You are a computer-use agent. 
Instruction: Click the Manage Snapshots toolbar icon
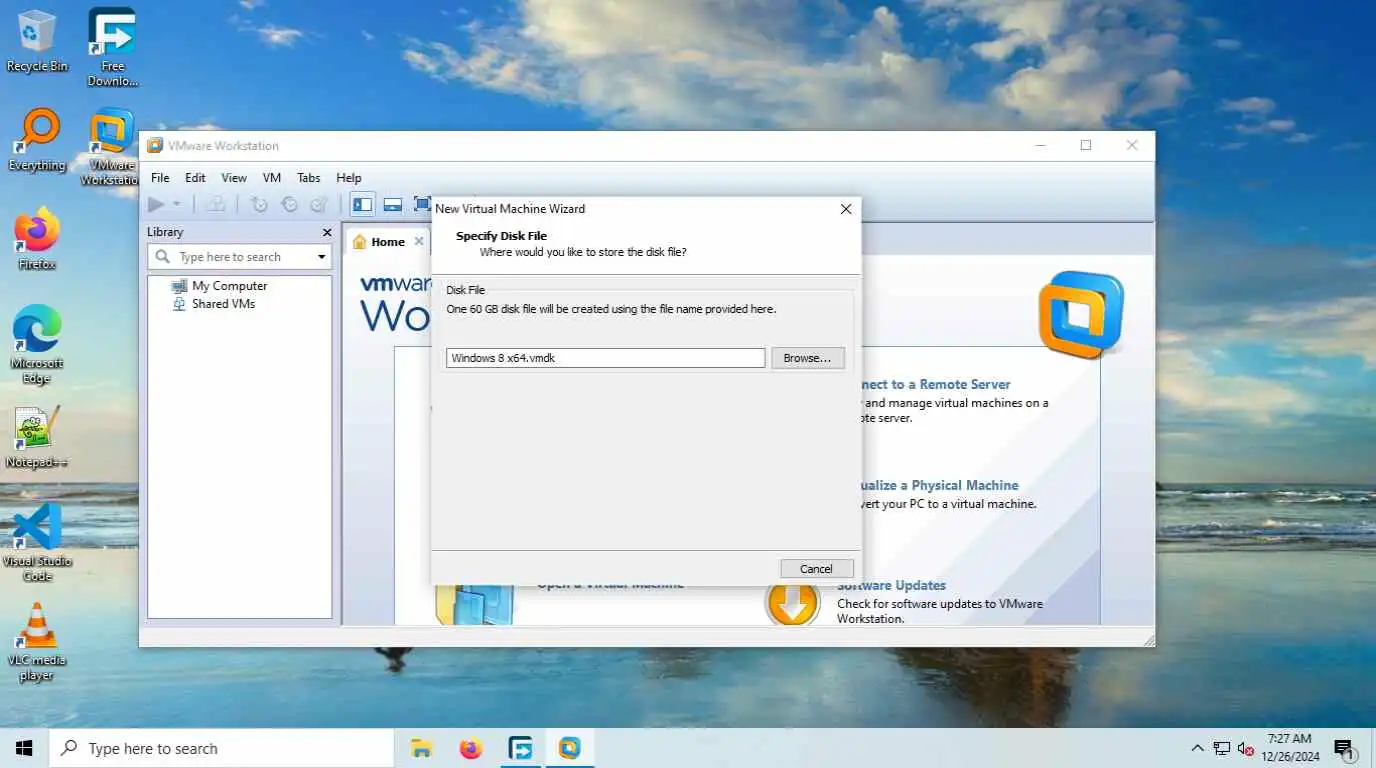pyautogui.click(x=319, y=204)
